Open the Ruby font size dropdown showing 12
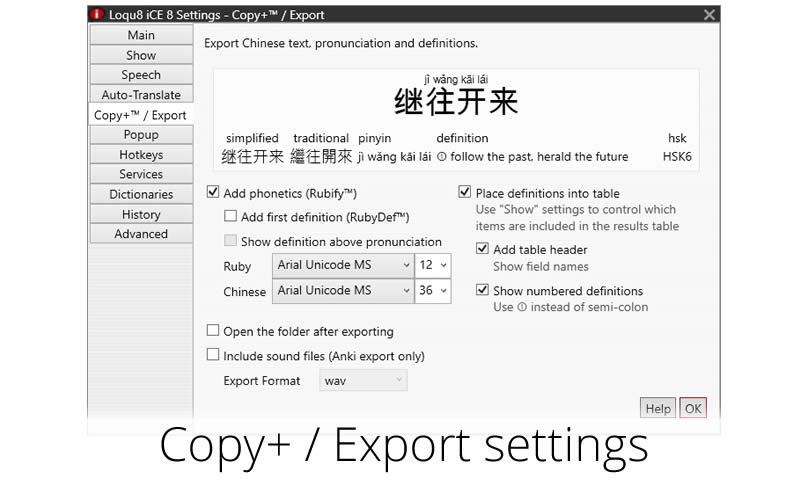808x500 pixels. (433, 265)
